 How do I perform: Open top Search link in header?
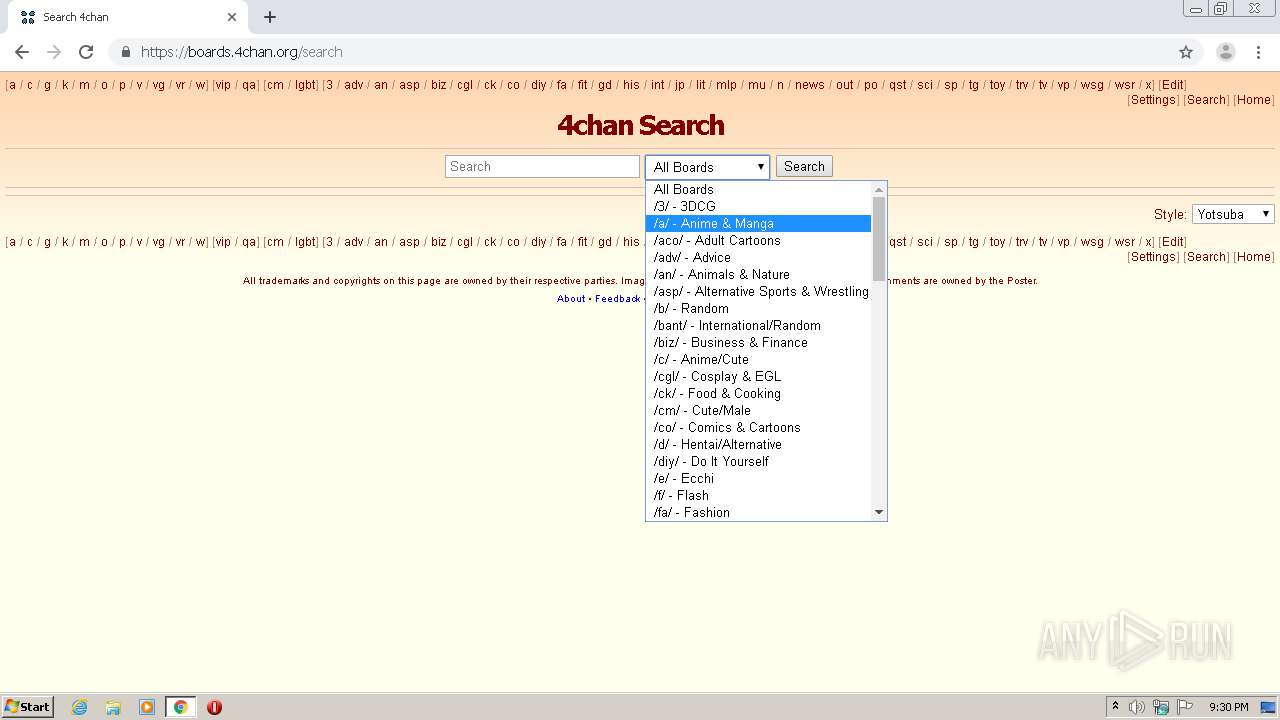(1206, 100)
